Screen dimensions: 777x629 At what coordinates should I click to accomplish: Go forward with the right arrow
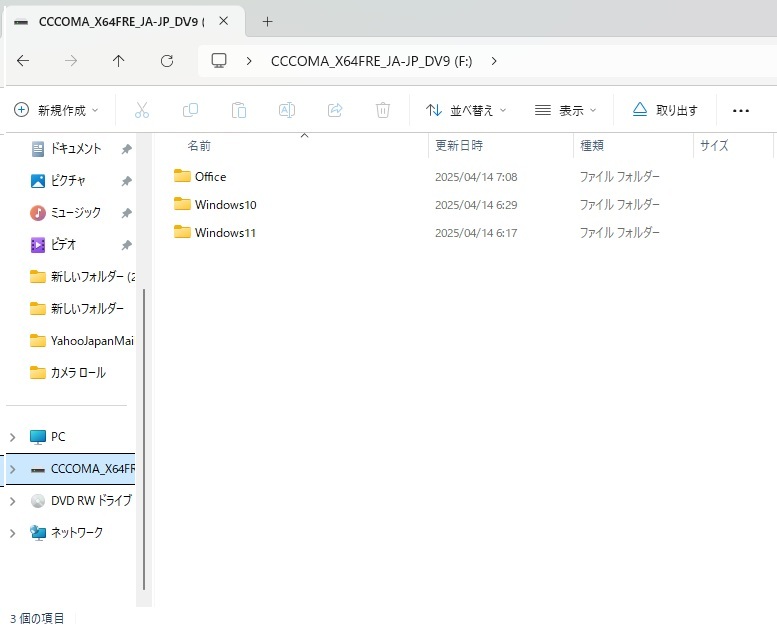pyautogui.click(x=71, y=61)
